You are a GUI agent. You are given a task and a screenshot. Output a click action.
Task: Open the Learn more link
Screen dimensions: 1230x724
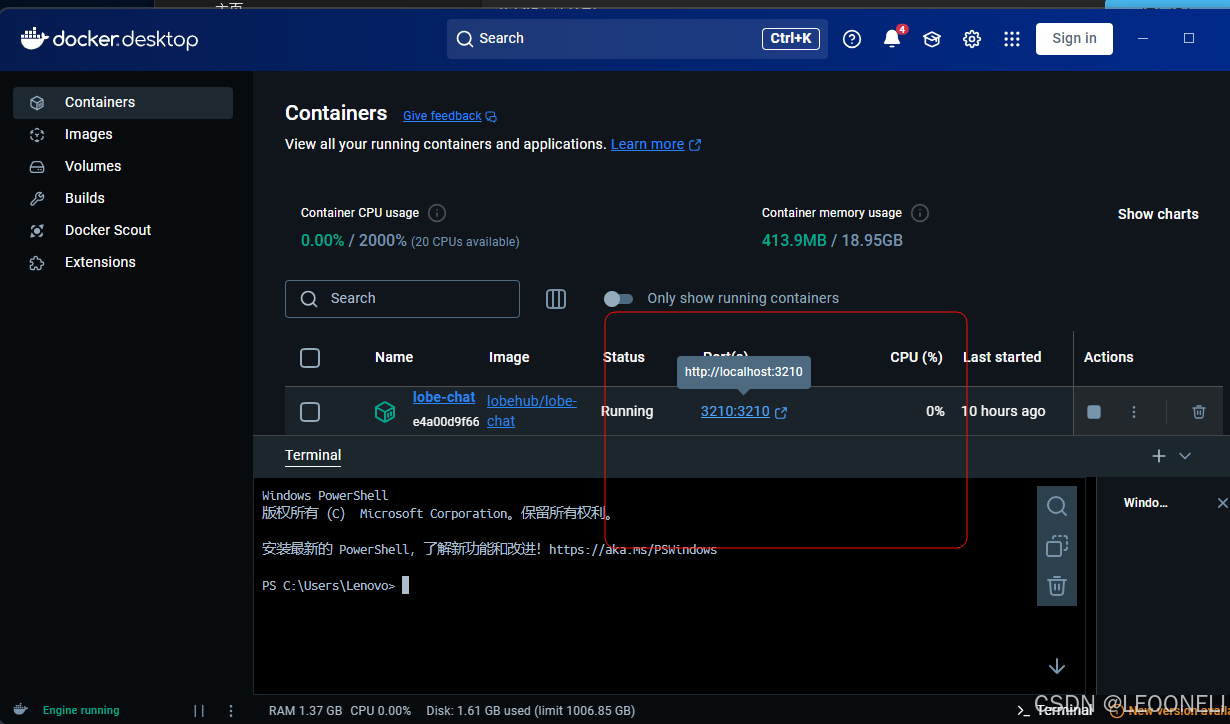[x=656, y=144]
